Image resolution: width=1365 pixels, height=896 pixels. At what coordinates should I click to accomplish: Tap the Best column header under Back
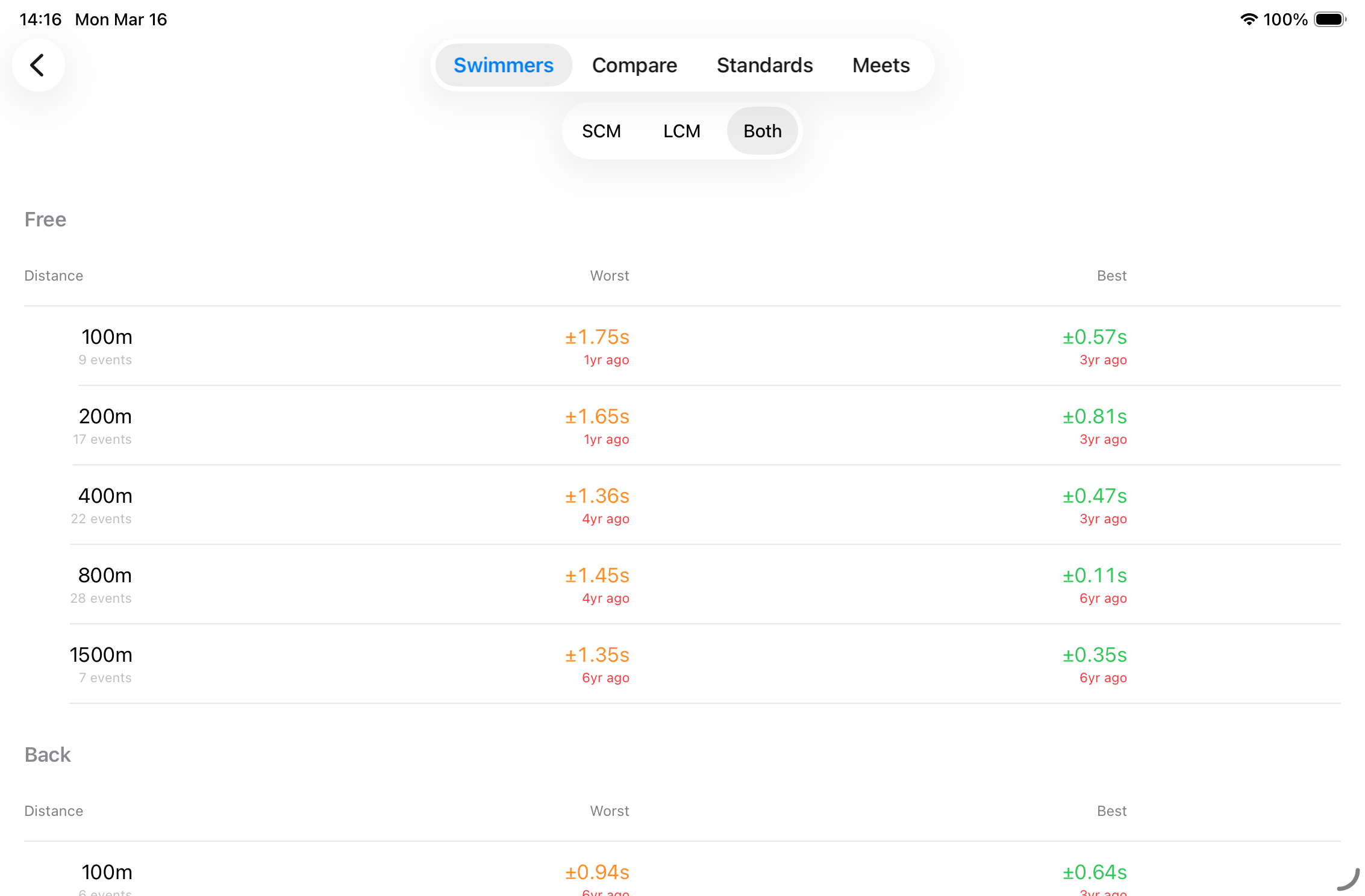point(1111,811)
